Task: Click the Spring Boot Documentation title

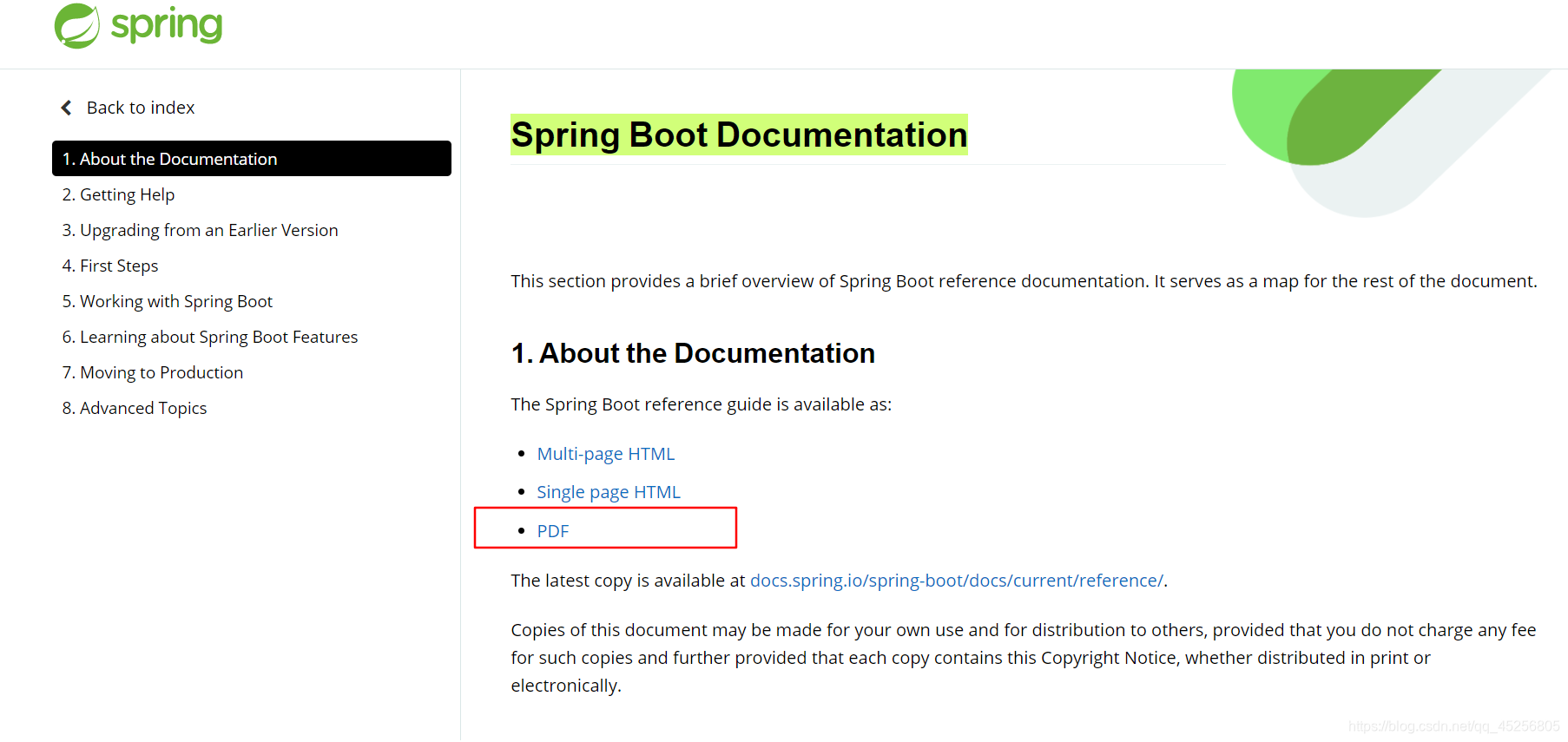Action: [739, 135]
